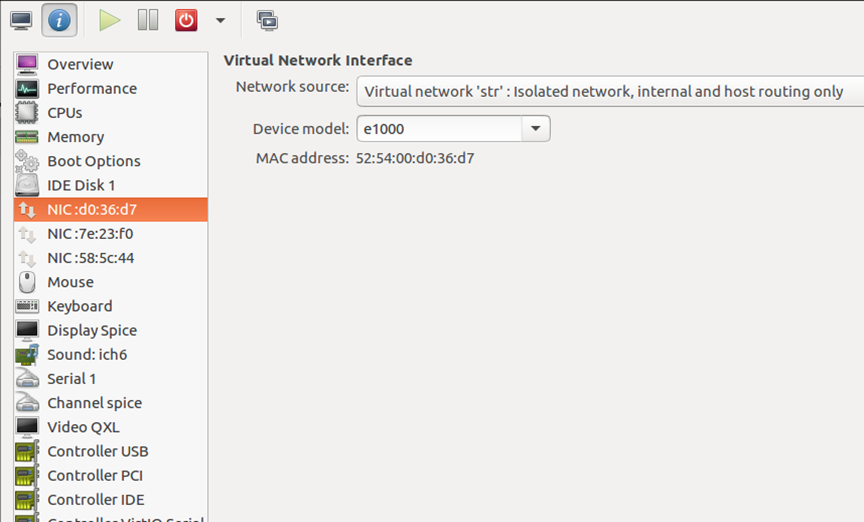
Task: Start the virtual machine with Play
Action: [110, 20]
